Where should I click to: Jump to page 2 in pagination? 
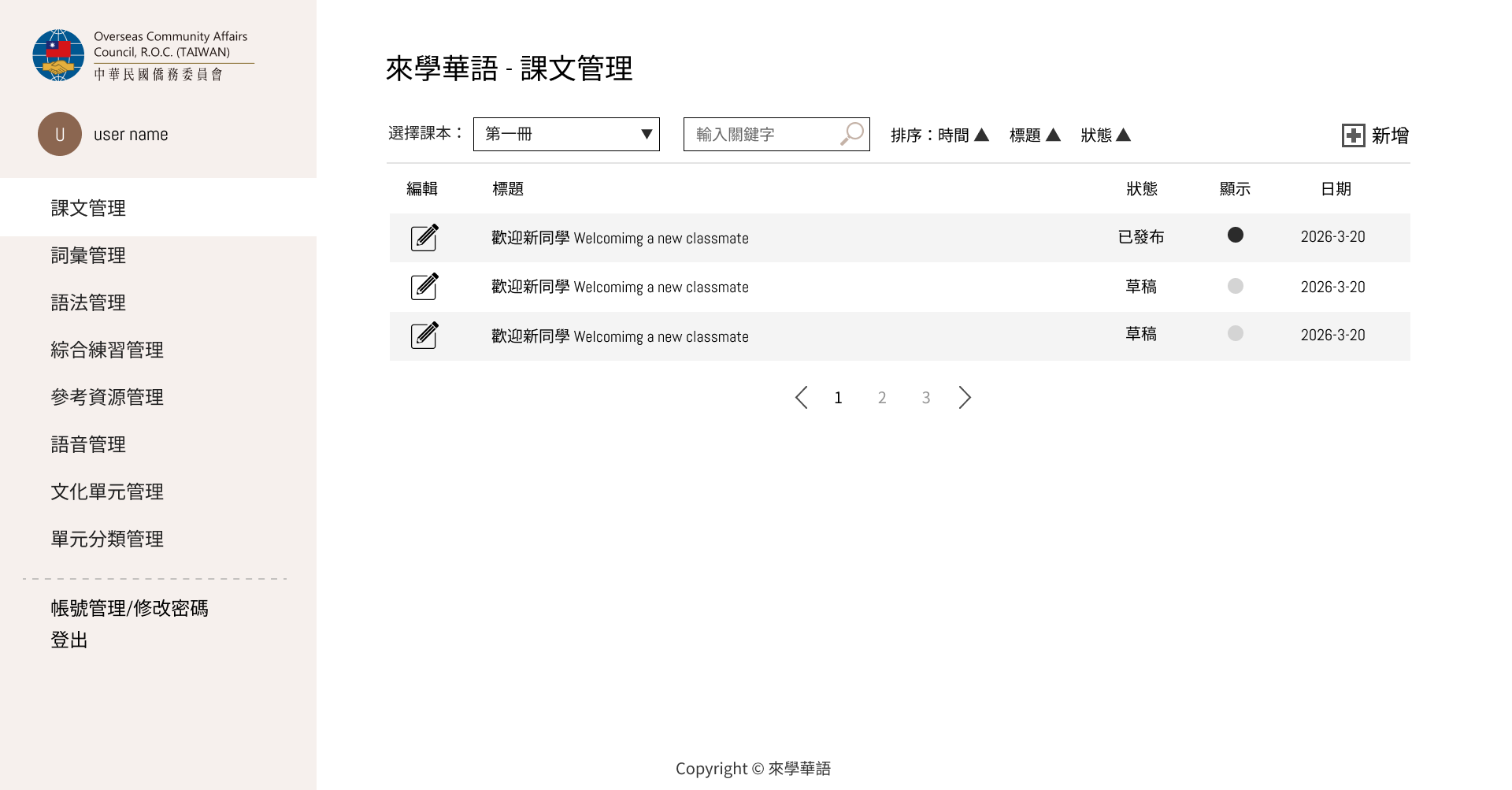[882, 398]
